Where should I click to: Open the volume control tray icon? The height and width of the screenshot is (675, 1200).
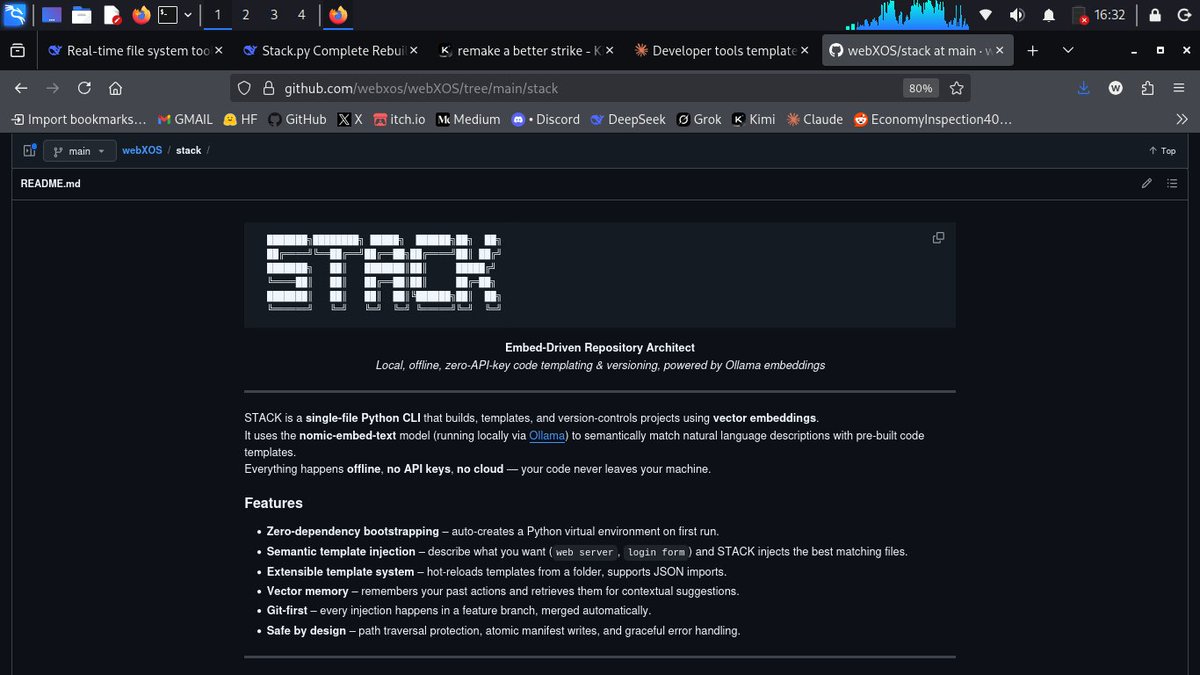pos(1017,15)
